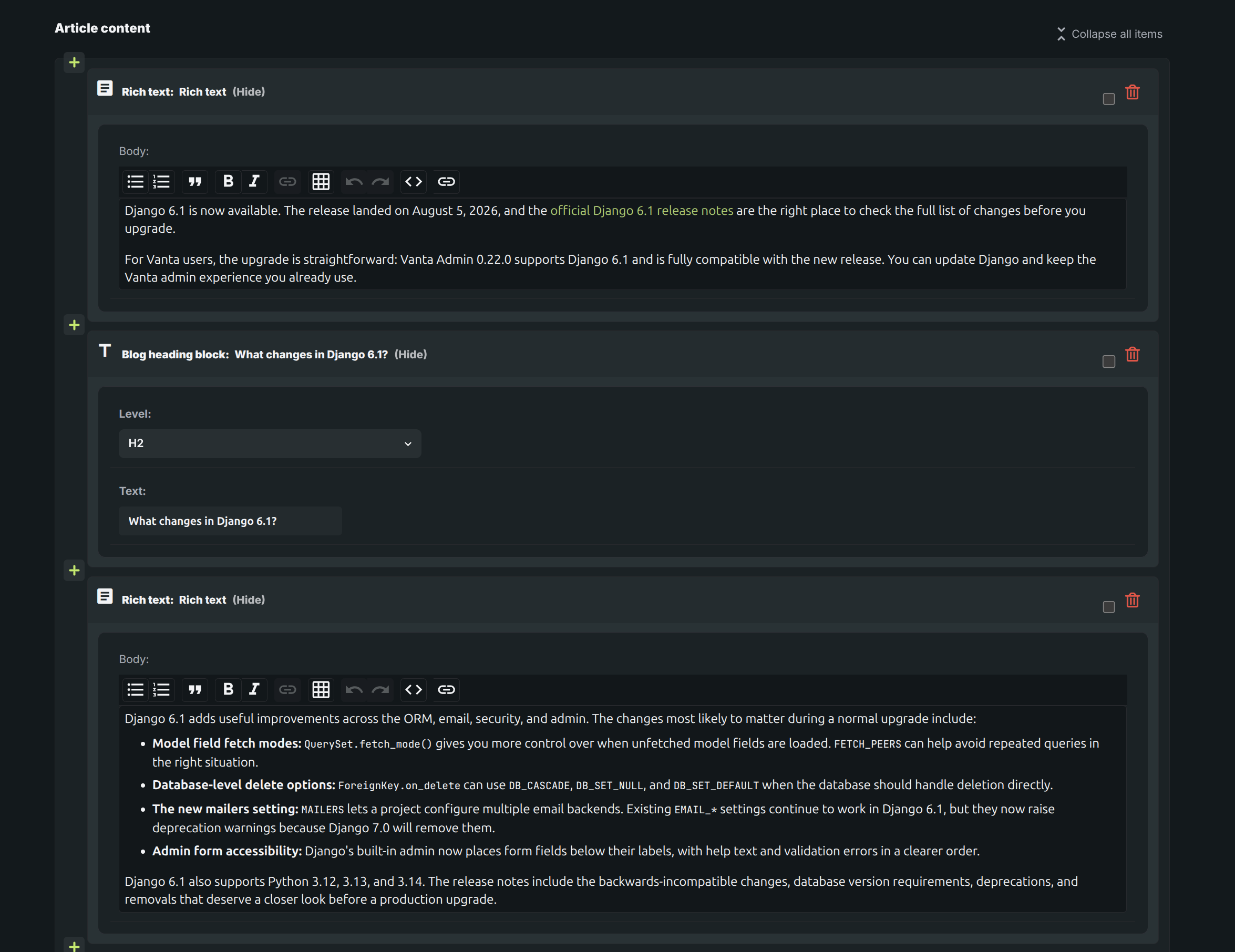Image resolution: width=1235 pixels, height=952 pixels.
Task: Toggle bold above the 'Django 6.1 adds useful improvements' text
Action: (x=228, y=689)
